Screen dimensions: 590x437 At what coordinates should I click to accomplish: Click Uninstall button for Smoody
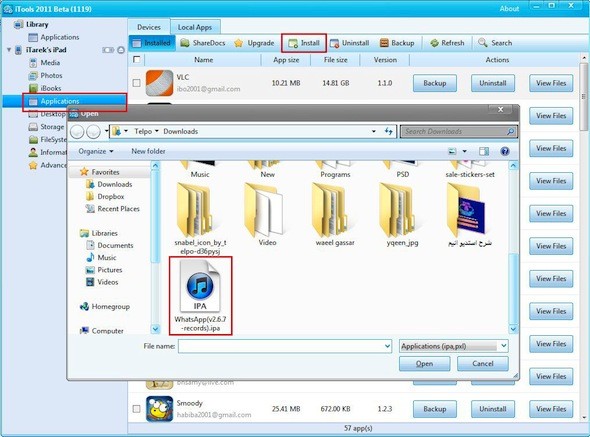coord(493,409)
